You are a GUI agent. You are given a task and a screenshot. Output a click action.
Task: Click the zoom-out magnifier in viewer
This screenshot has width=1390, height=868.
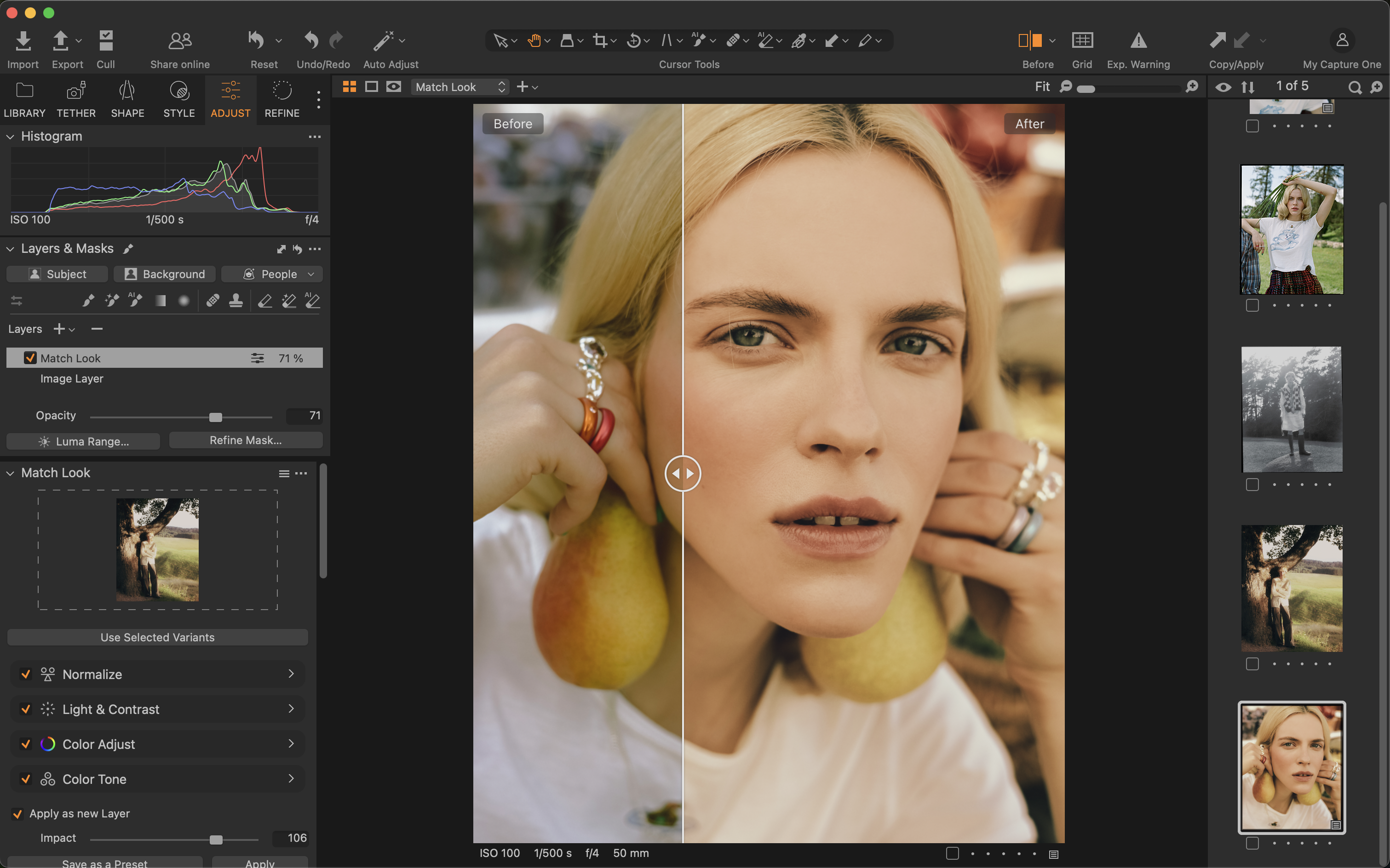[x=1066, y=87]
